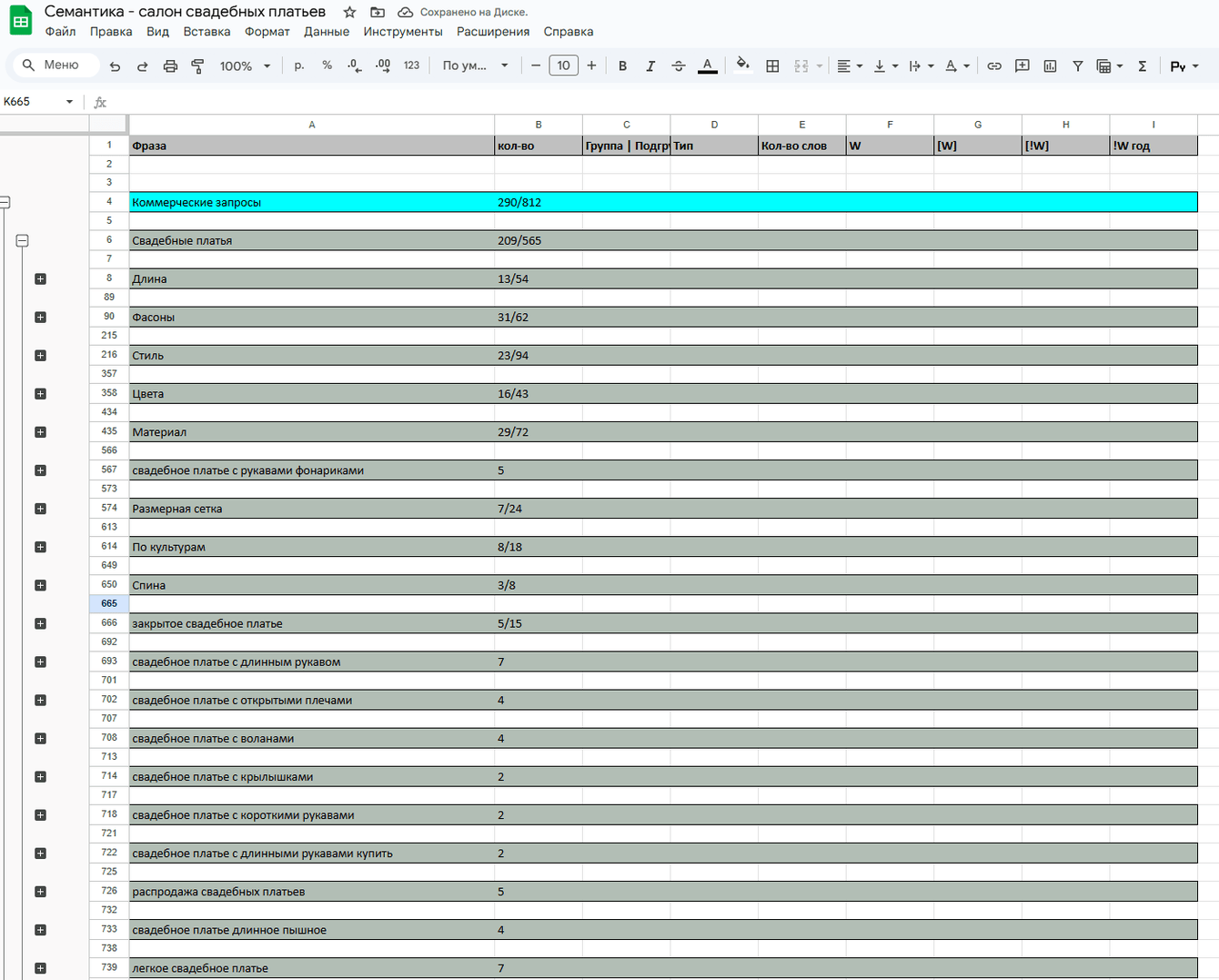Move document with folder icon
Viewport: 1219px width, 980px height.
pyautogui.click(x=378, y=12)
